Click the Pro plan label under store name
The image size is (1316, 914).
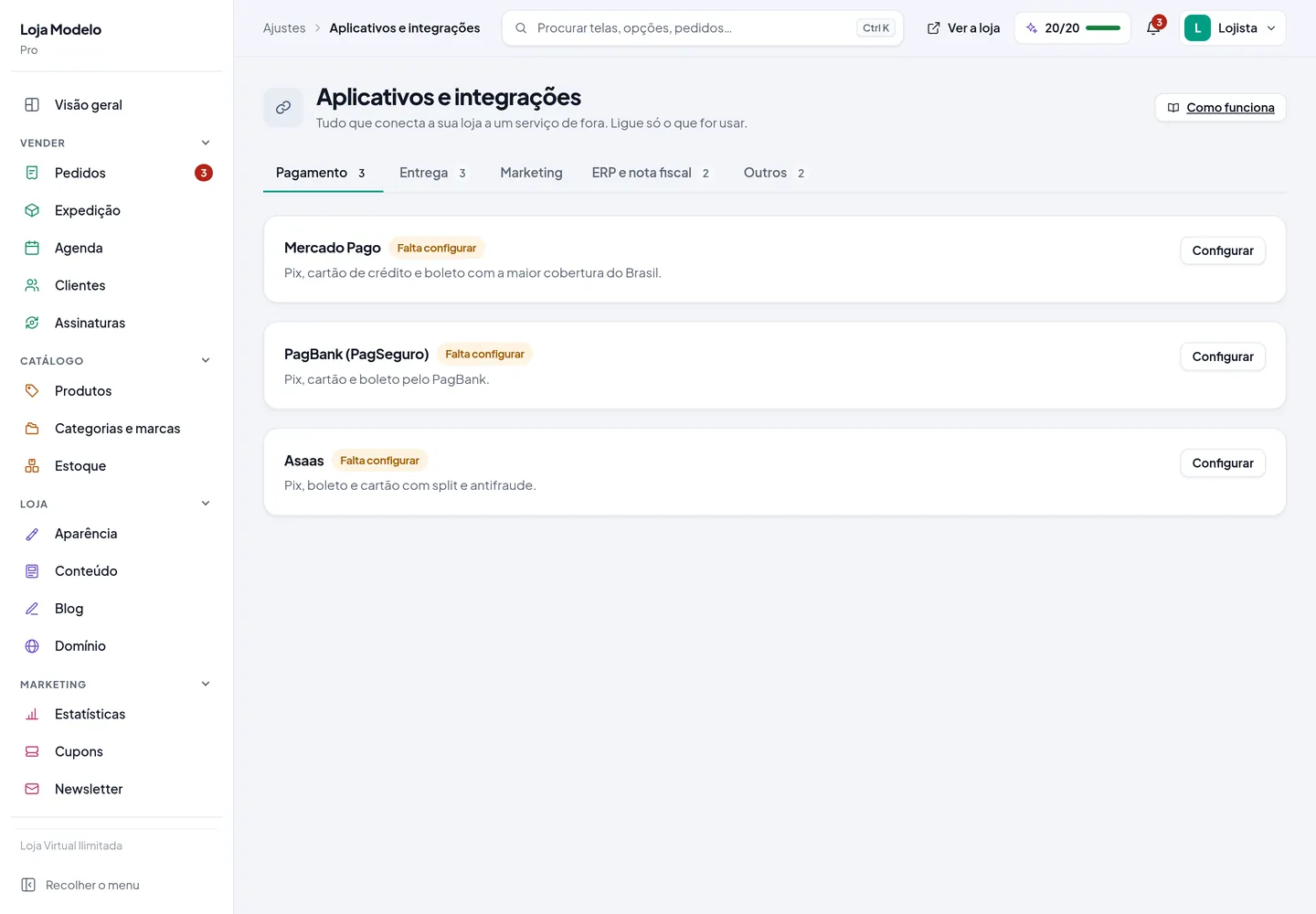coord(29,50)
